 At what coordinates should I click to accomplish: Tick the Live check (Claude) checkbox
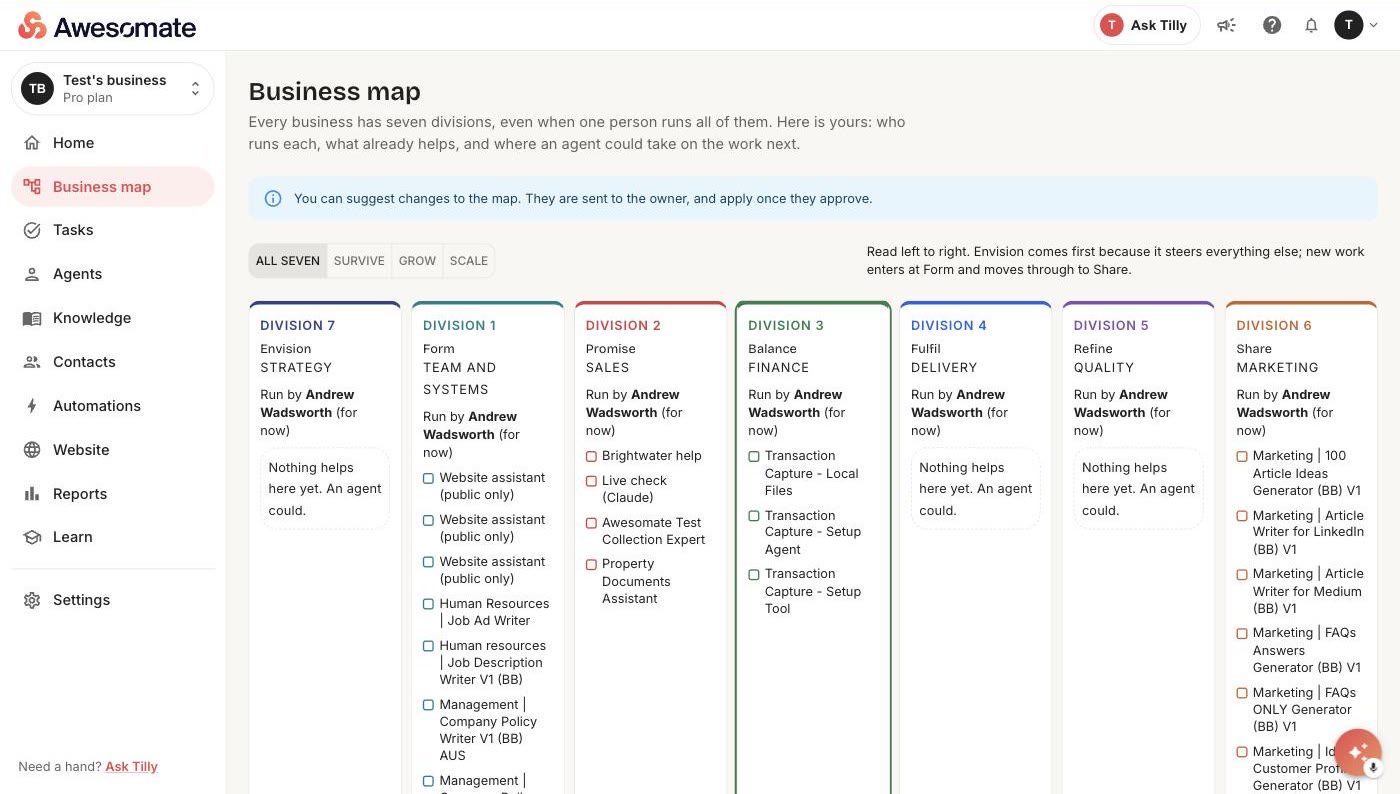[x=591, y=481]
